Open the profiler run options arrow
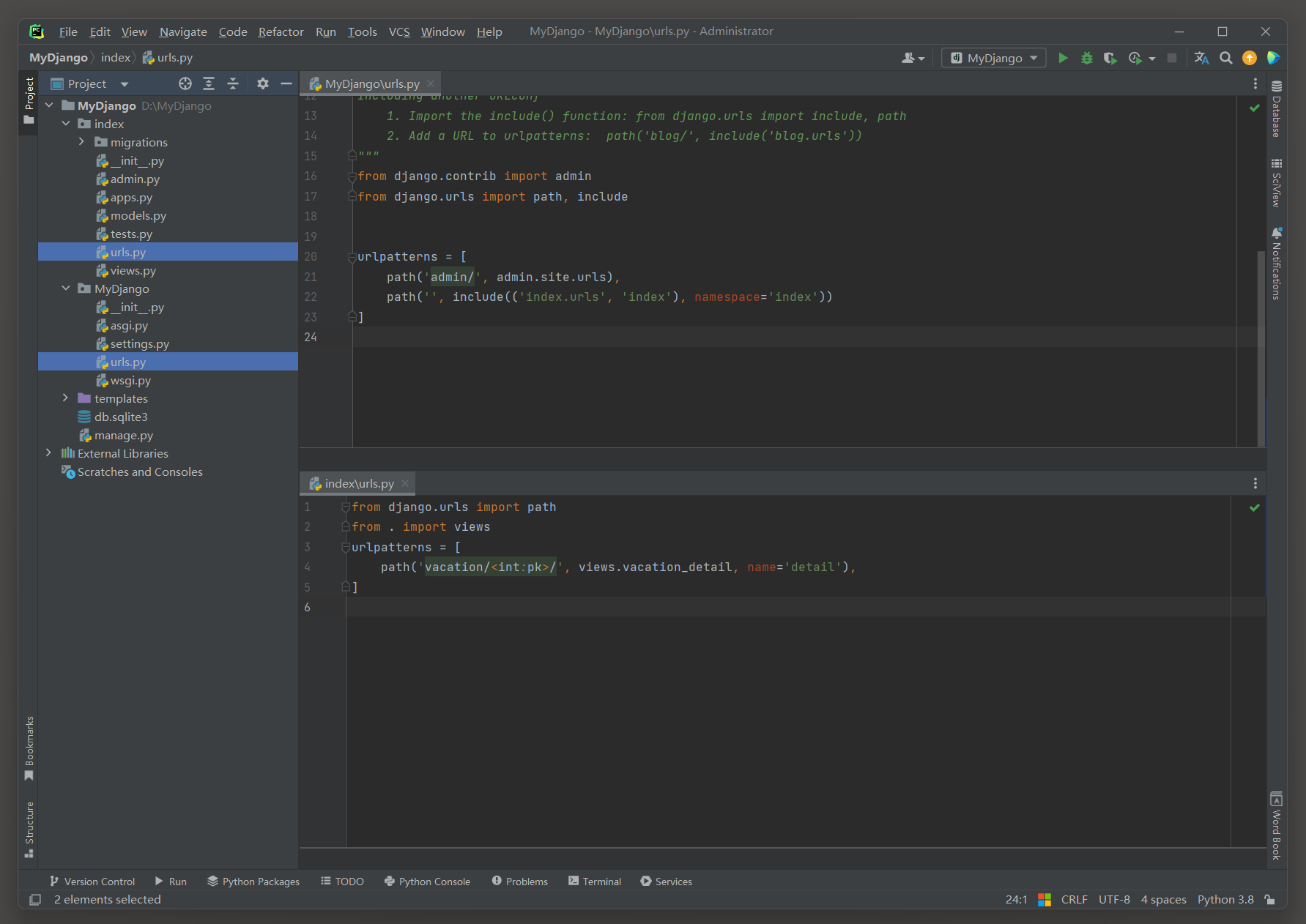The height and width of the screenshot is (924, 1306). [1152, 59]
